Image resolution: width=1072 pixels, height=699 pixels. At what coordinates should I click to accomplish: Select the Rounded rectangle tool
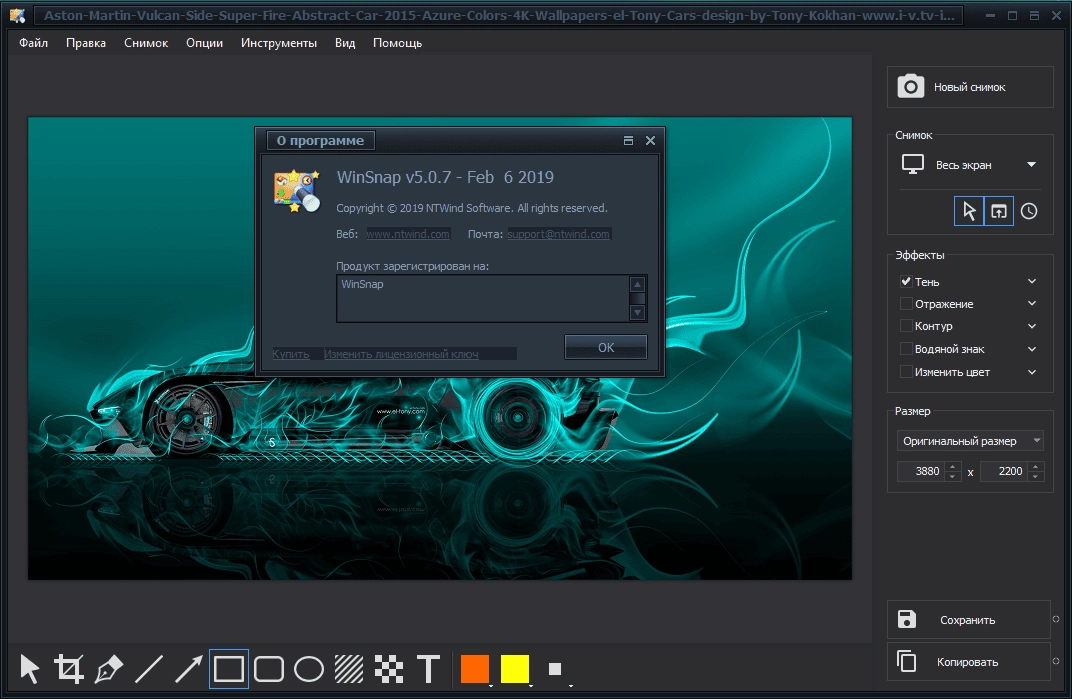click(269, 669)
